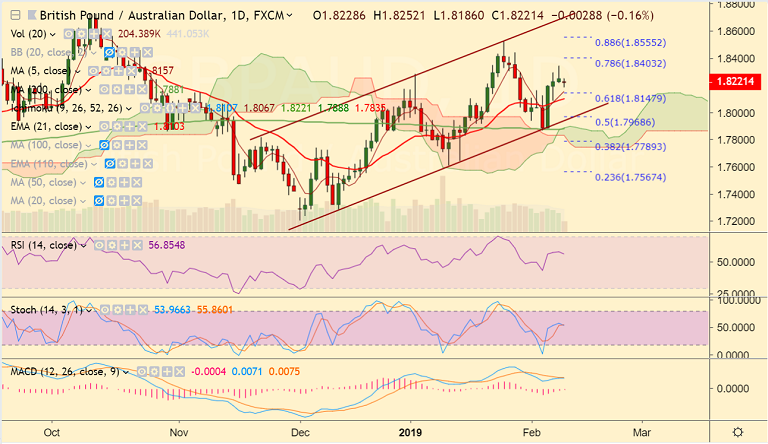The width and height of the screenshot is (768, 444).
Task: Open RSI (14, close) settings gear
Action: pyautogui.click(x=112, y=245)
